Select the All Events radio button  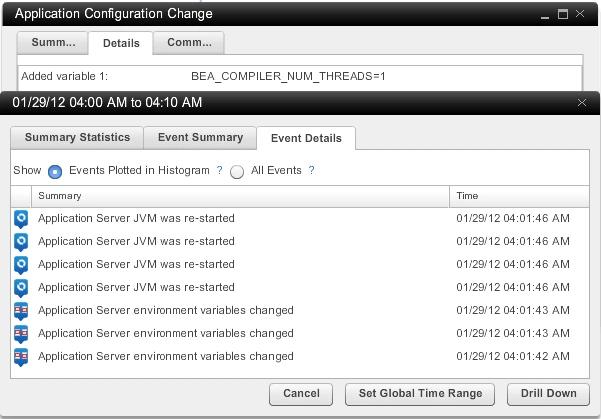tap(237, 172)
